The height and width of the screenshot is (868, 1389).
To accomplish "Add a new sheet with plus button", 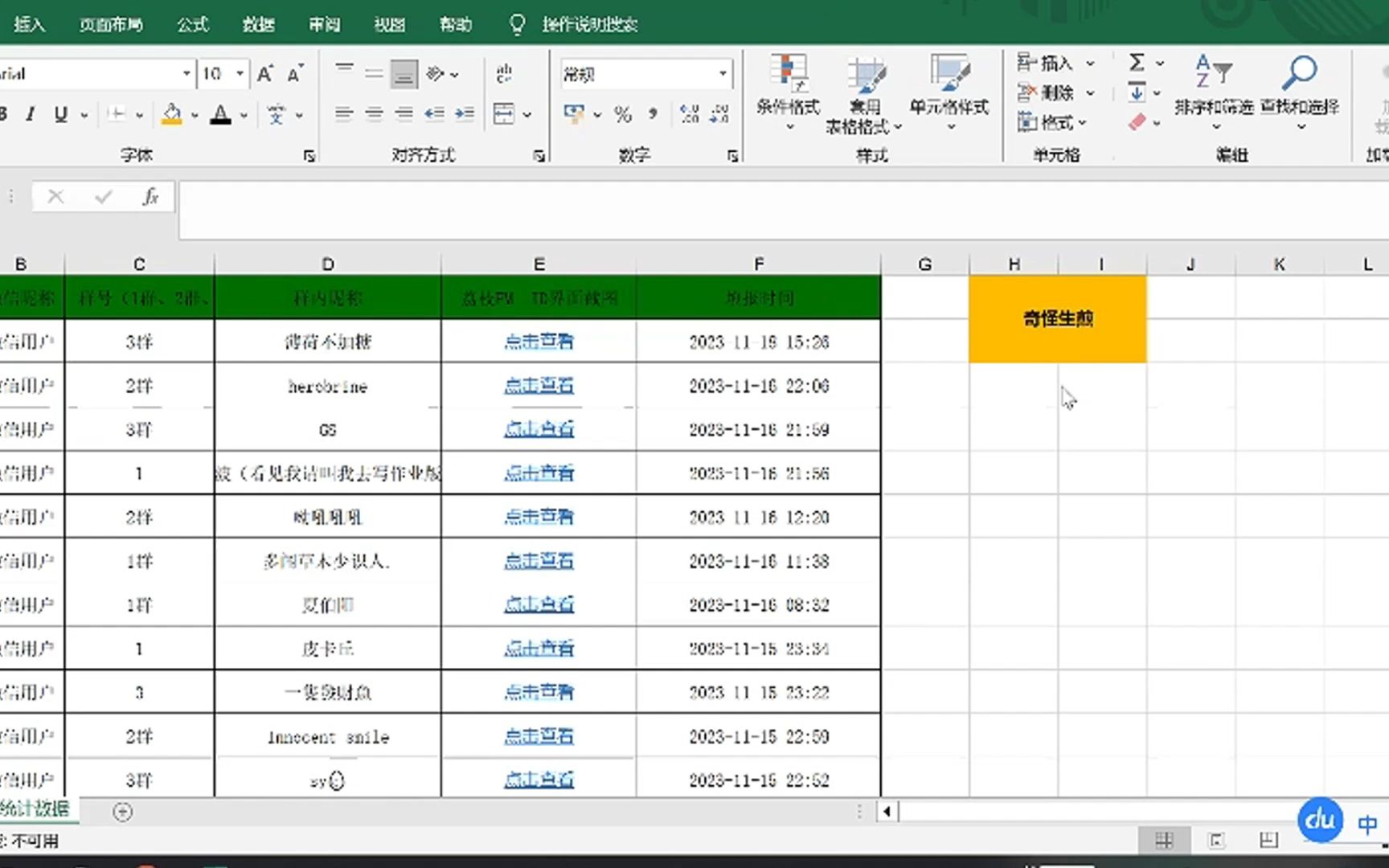I will click(x=122, y=812).
